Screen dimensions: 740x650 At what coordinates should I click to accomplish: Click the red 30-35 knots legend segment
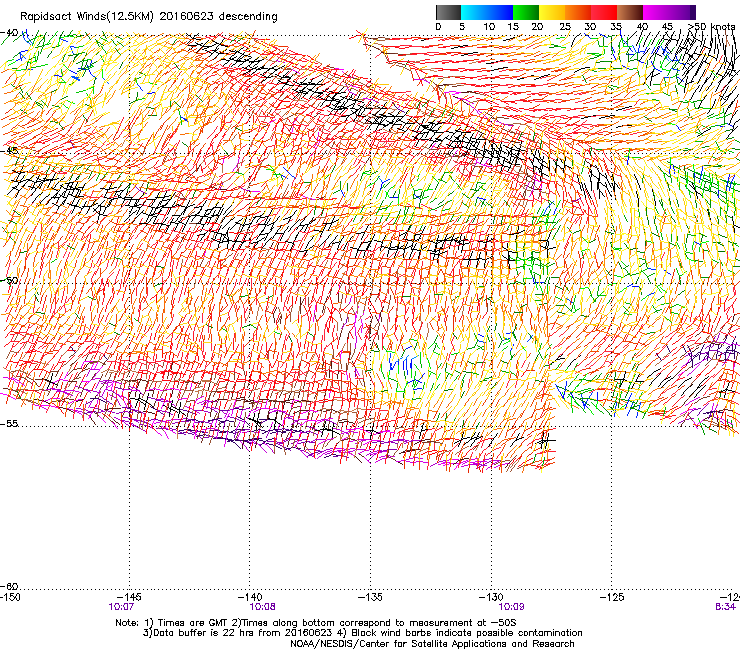click(604, 12)
